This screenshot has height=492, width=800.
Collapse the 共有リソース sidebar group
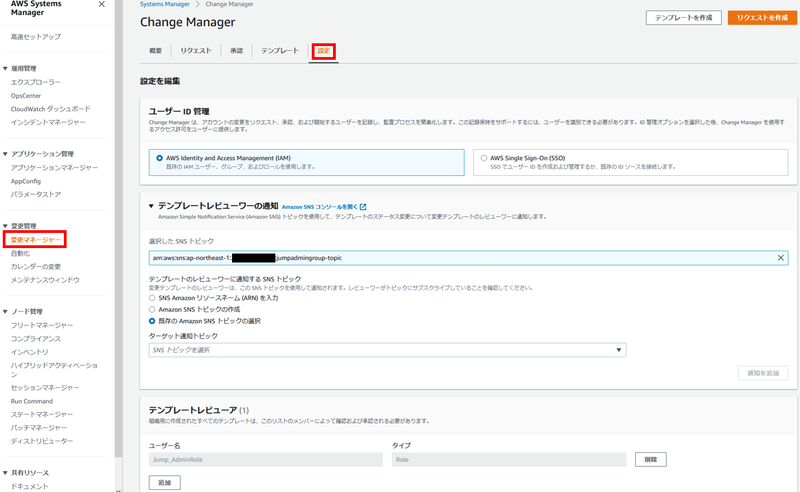[x=5, y=473]
